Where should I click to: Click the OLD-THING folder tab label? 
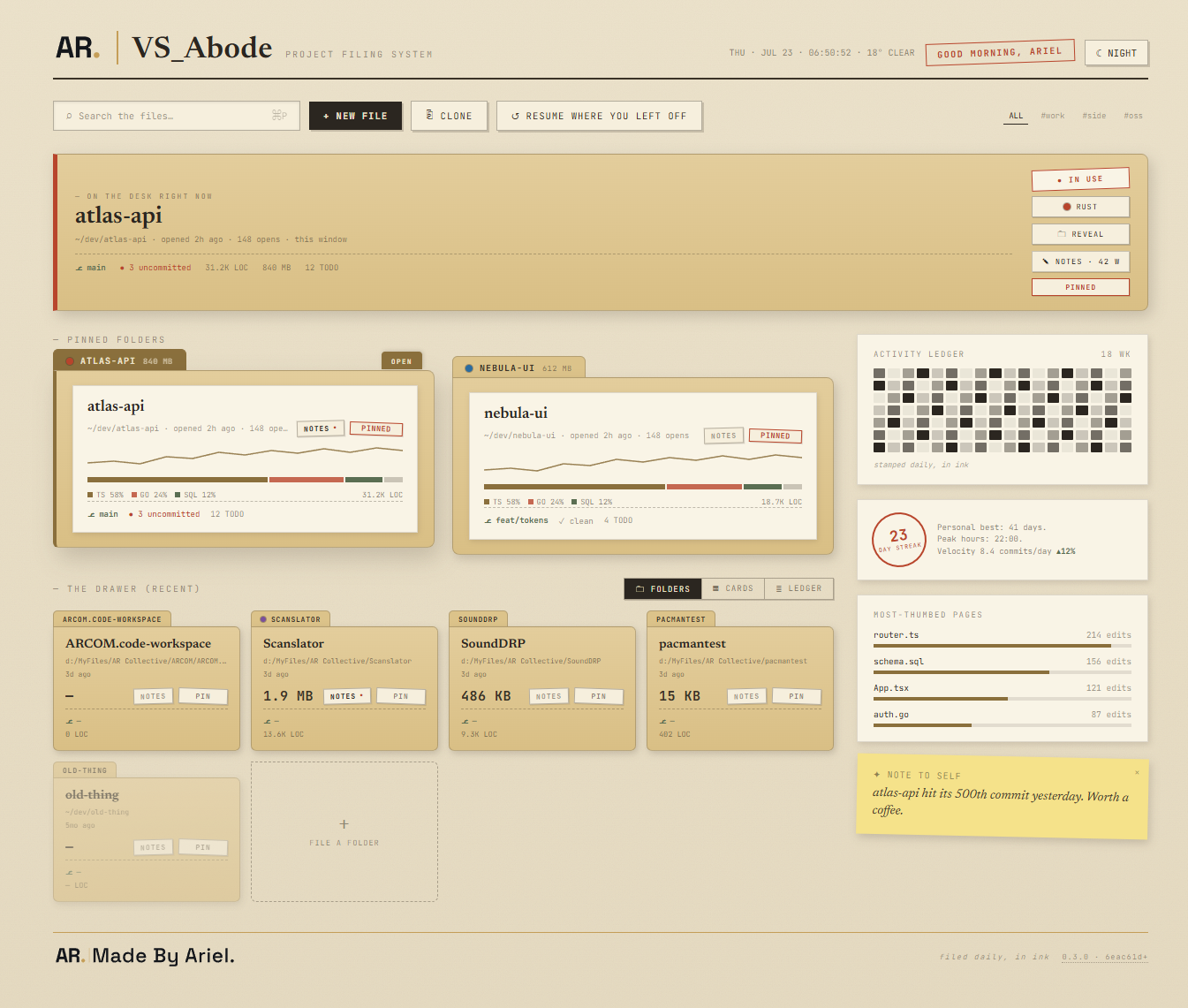(x=85, y=770)
